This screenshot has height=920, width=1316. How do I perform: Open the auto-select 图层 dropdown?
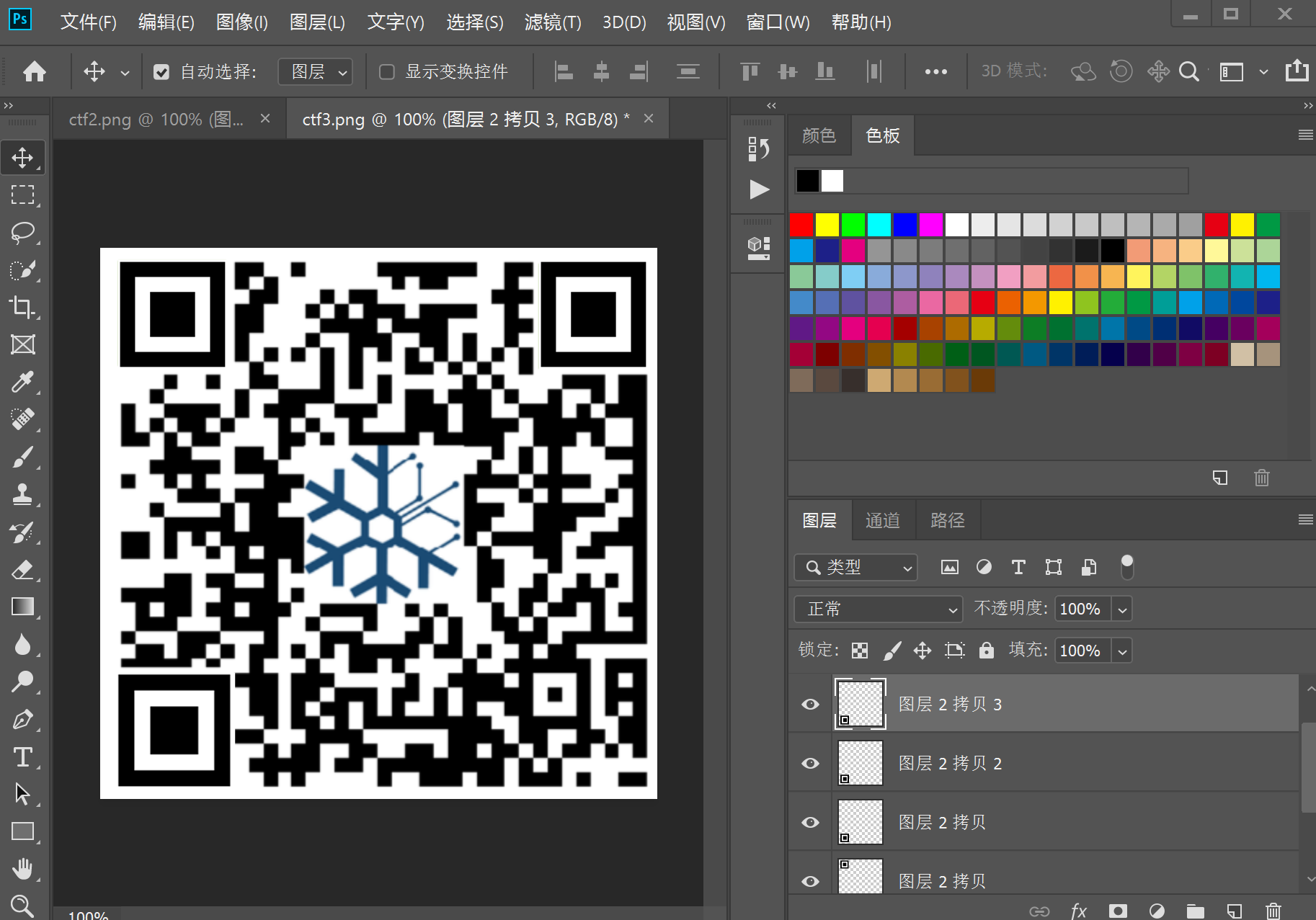316,72
